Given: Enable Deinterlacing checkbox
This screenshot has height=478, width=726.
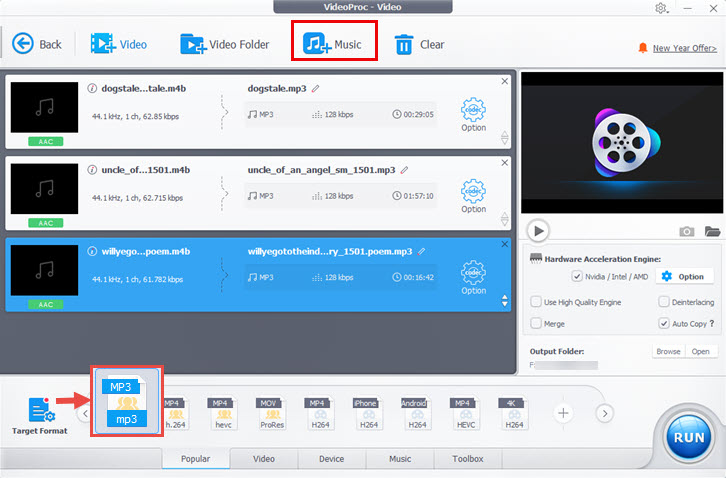Looking at the screenshot, I should click(x=663, y=302).
